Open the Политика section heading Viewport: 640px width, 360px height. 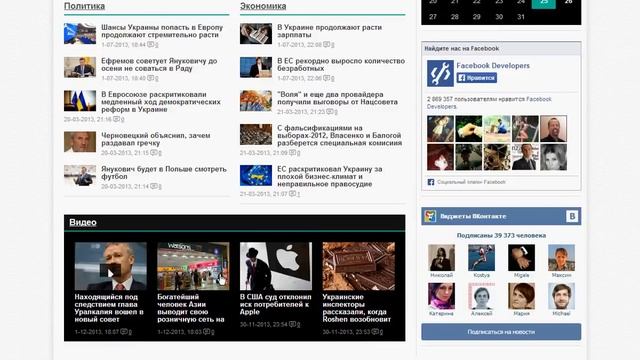(x=84, y=6)
